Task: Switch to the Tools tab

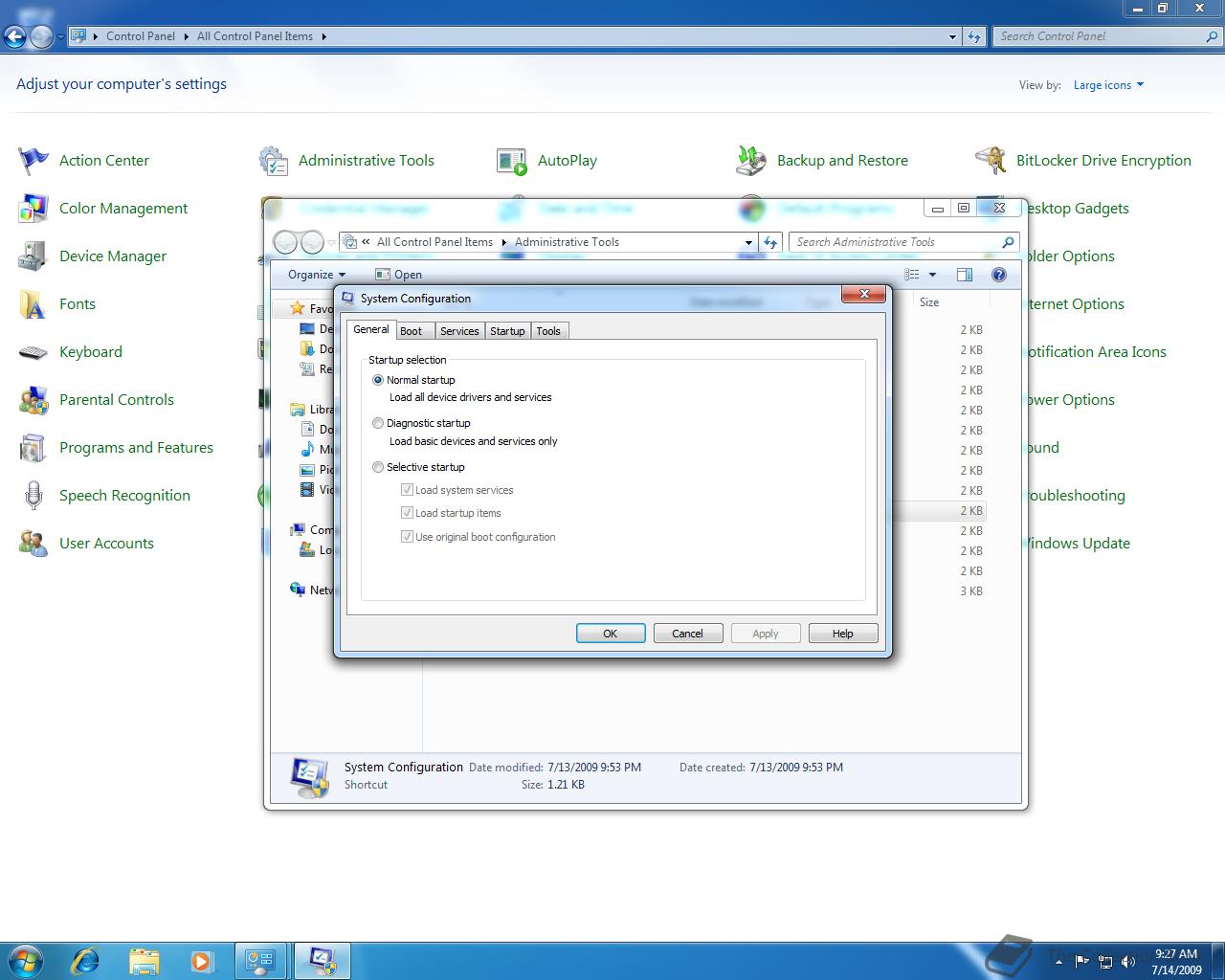Action: pyautogui.click(x=548, y=331)
